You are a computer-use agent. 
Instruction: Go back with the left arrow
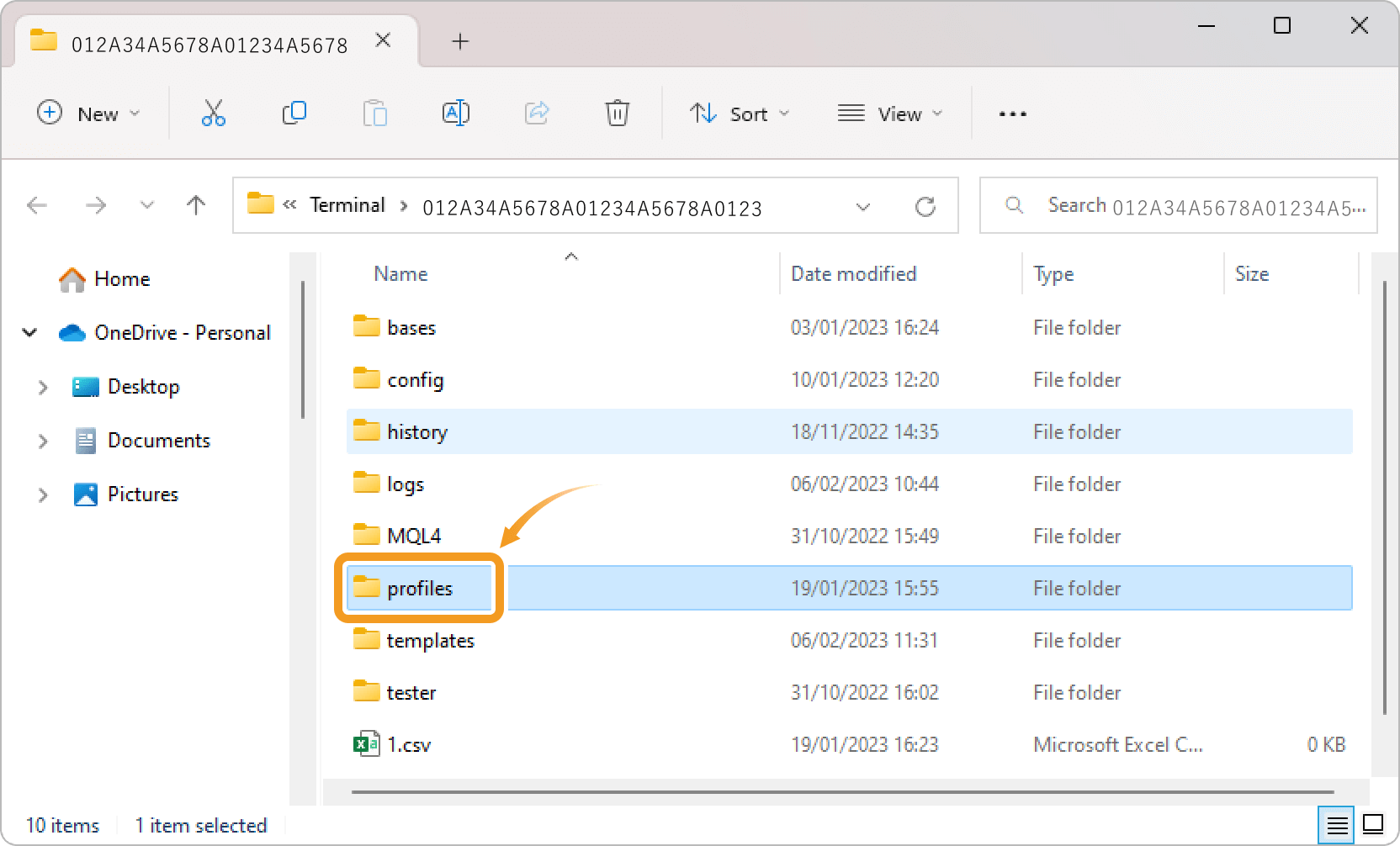(37, 205)
